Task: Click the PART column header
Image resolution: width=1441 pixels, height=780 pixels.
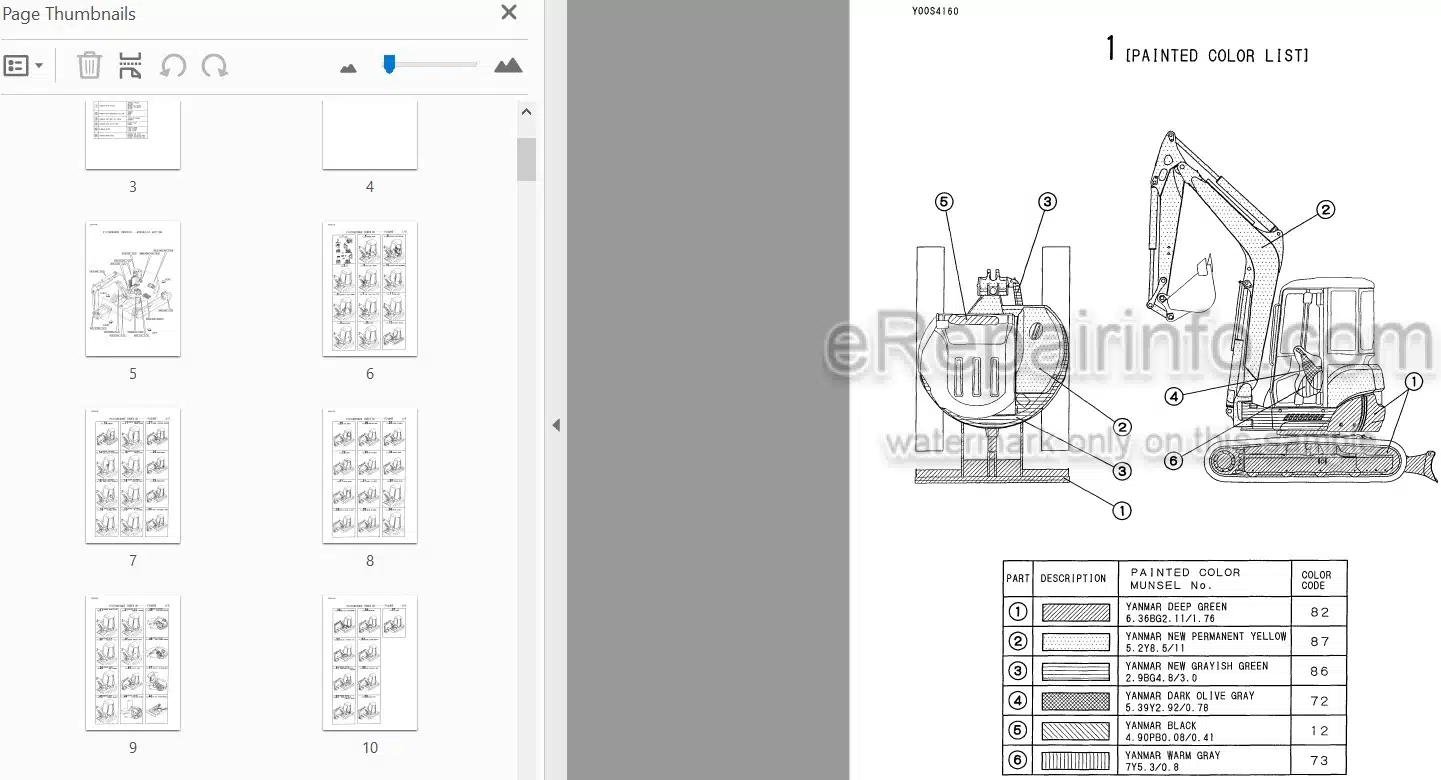Action: click(1018, 578)
